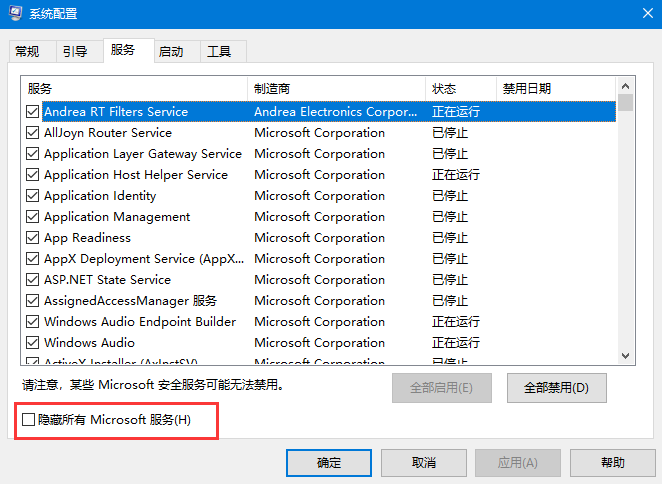The height and width of the screenshot is (484, 662).
Task: Switch to the 常规 tab
Action: (28, 51)
